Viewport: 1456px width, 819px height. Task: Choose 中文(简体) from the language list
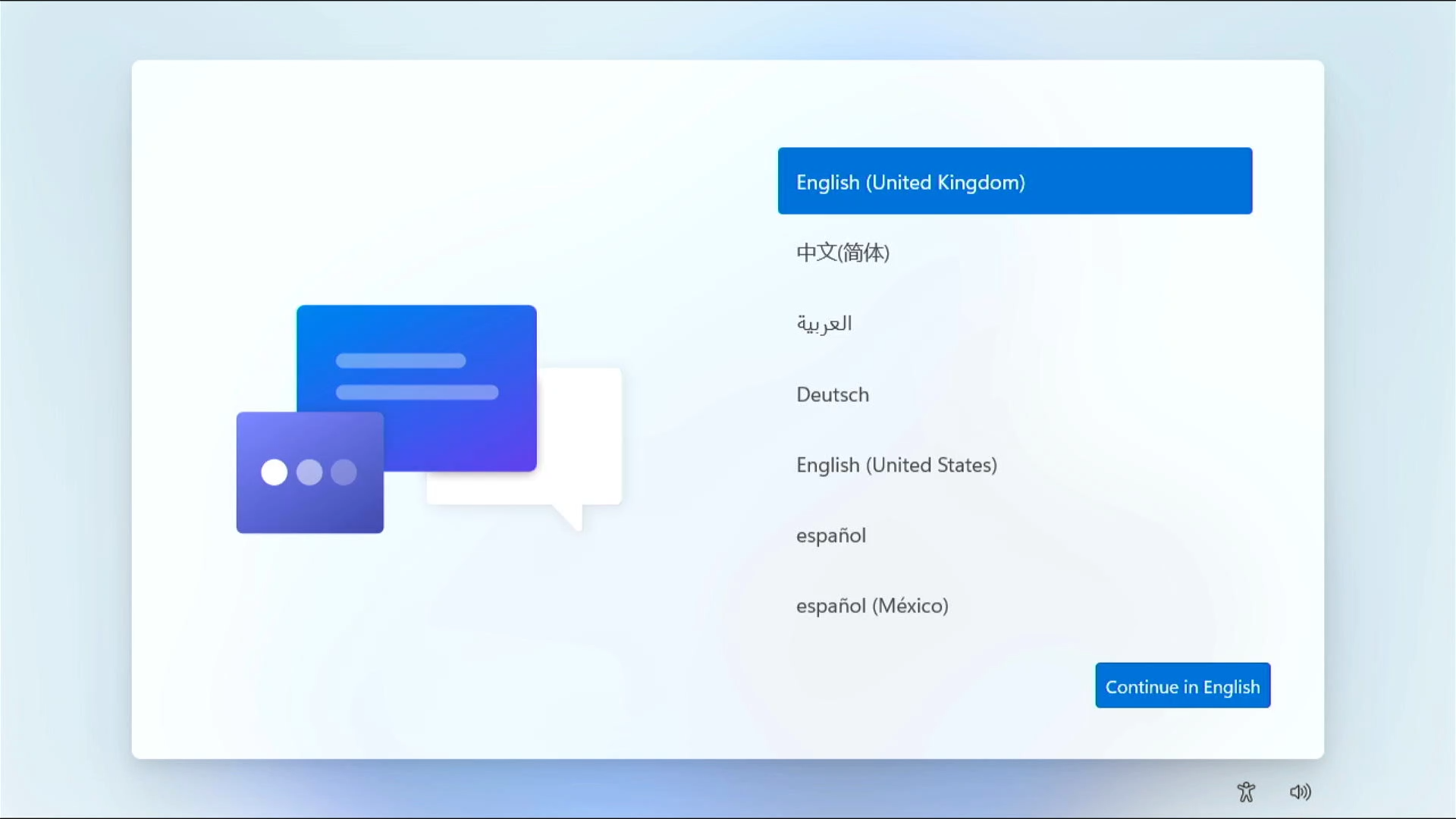click(1015, 253)
